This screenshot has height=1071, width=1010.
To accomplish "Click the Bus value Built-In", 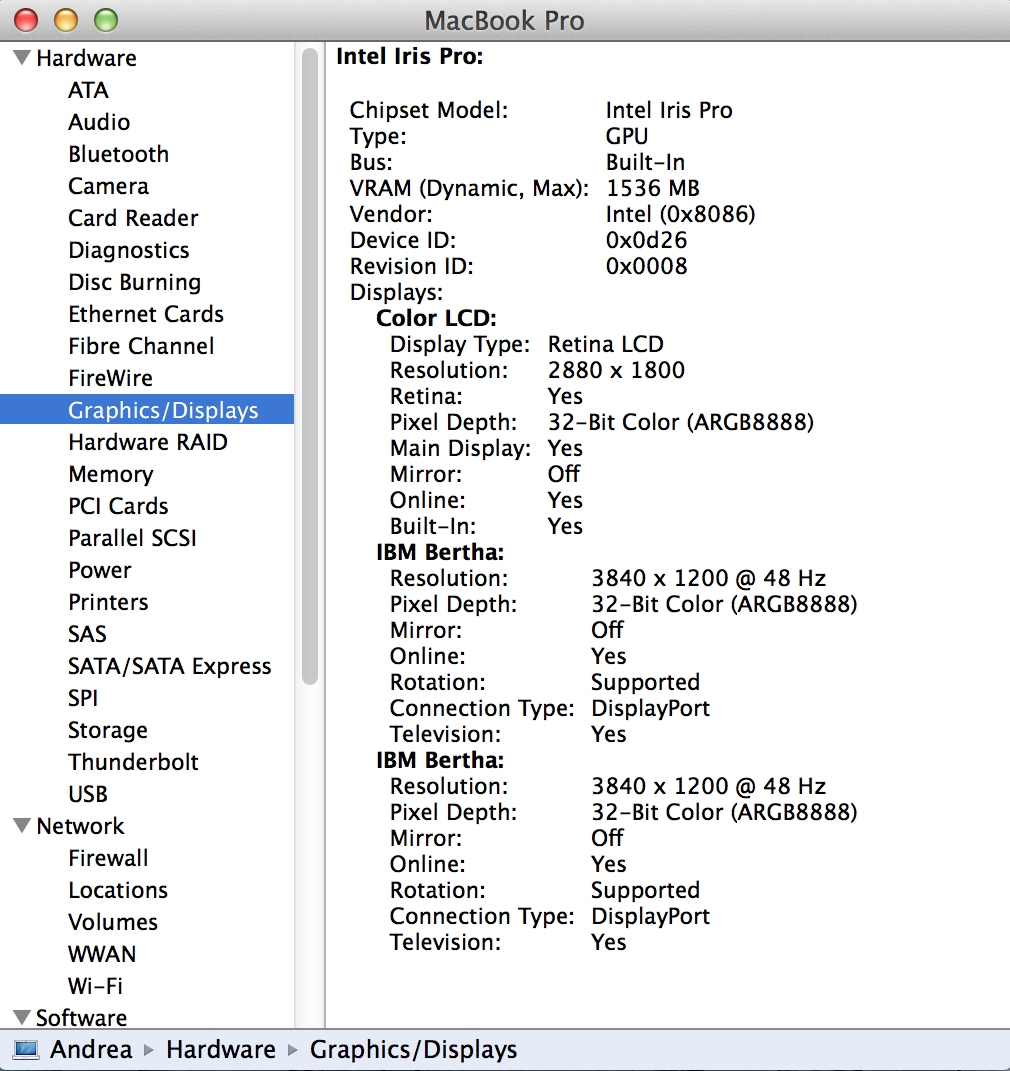I will 645,162.
